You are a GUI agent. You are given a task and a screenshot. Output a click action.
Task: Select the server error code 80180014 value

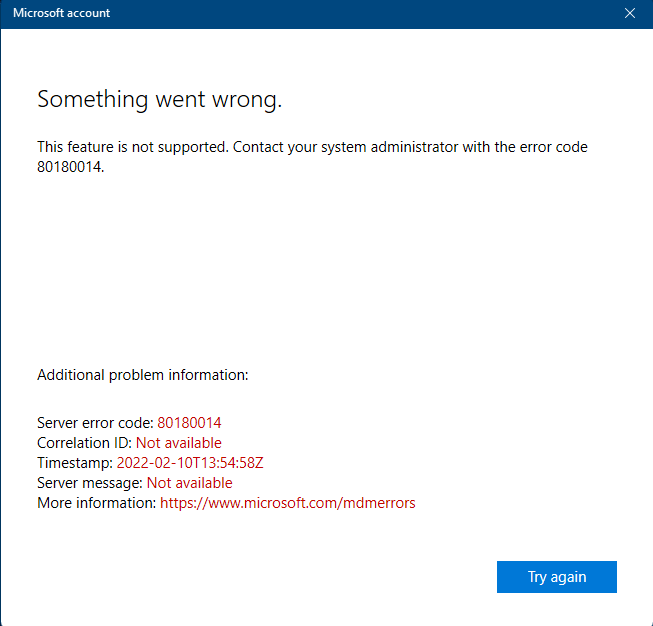(189, 423)
